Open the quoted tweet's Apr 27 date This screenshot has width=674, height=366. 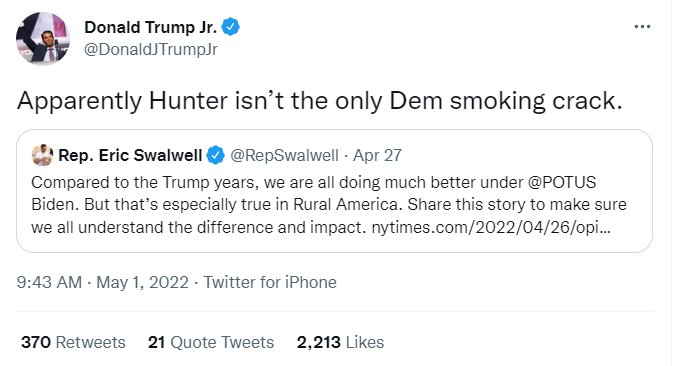pyautogui.click(x=377, y=155)
